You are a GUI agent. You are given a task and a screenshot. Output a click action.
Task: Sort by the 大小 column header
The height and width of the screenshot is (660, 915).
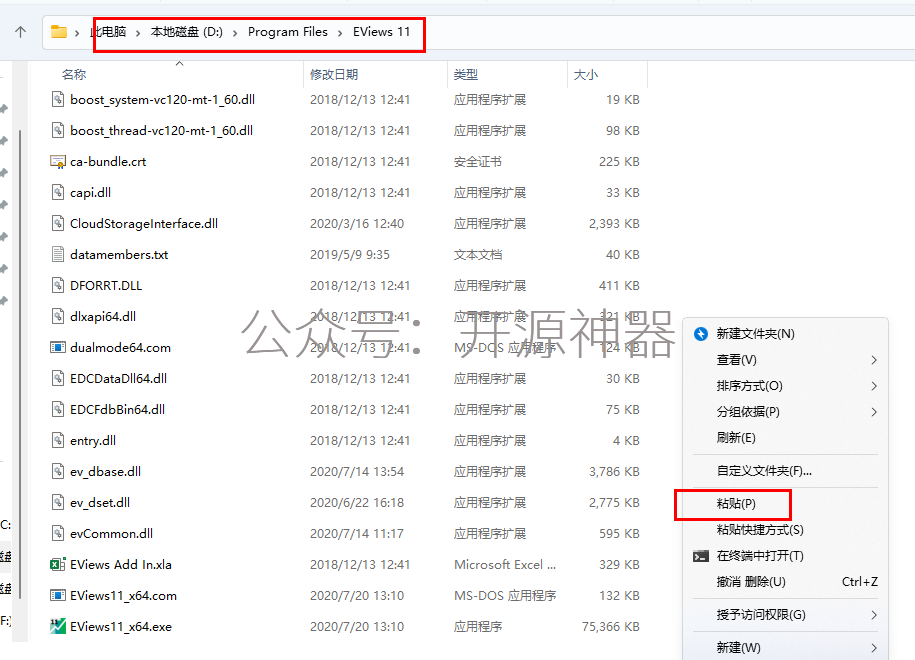coord(586,75)
